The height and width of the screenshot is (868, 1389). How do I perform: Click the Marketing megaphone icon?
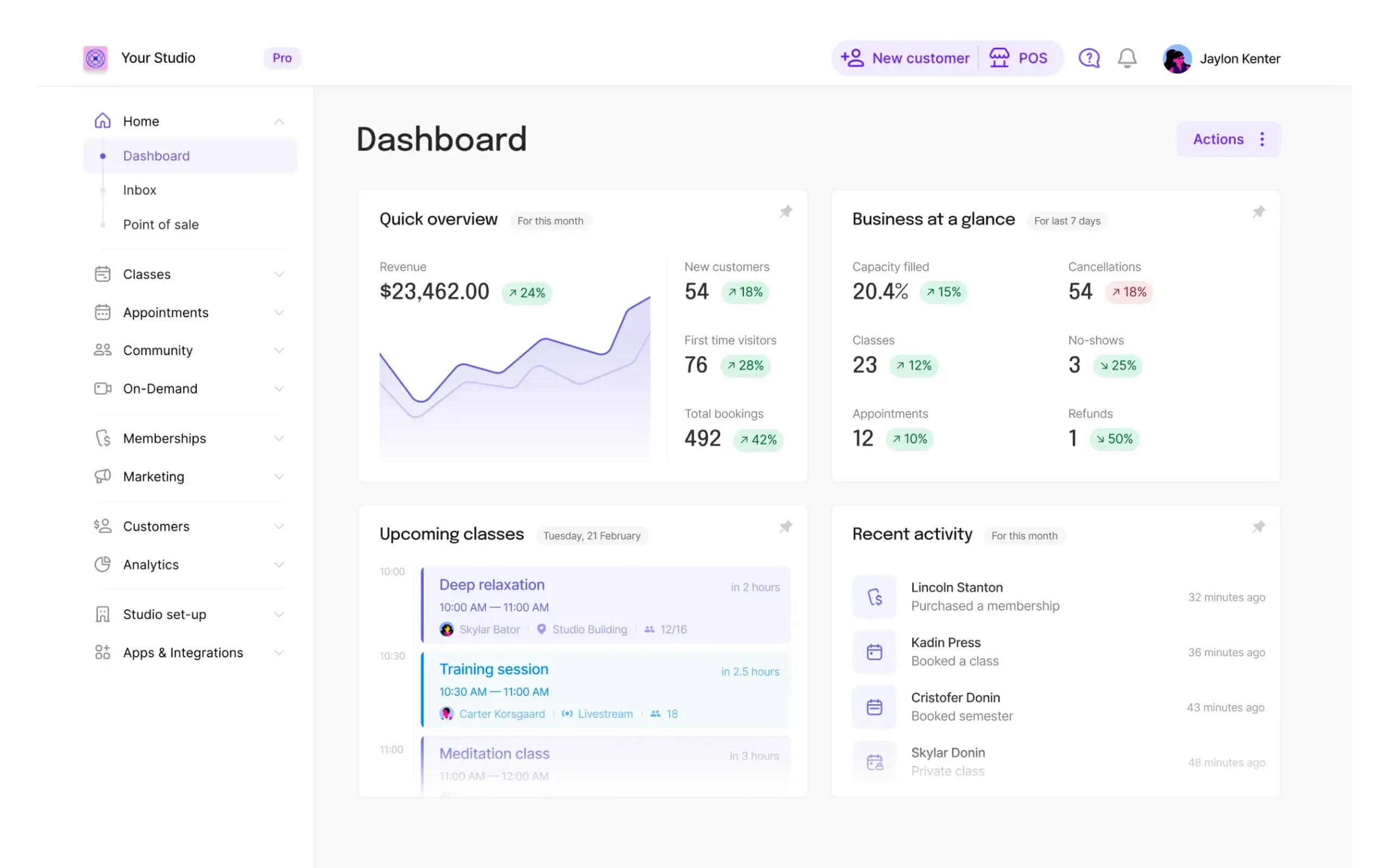(103, 476)
